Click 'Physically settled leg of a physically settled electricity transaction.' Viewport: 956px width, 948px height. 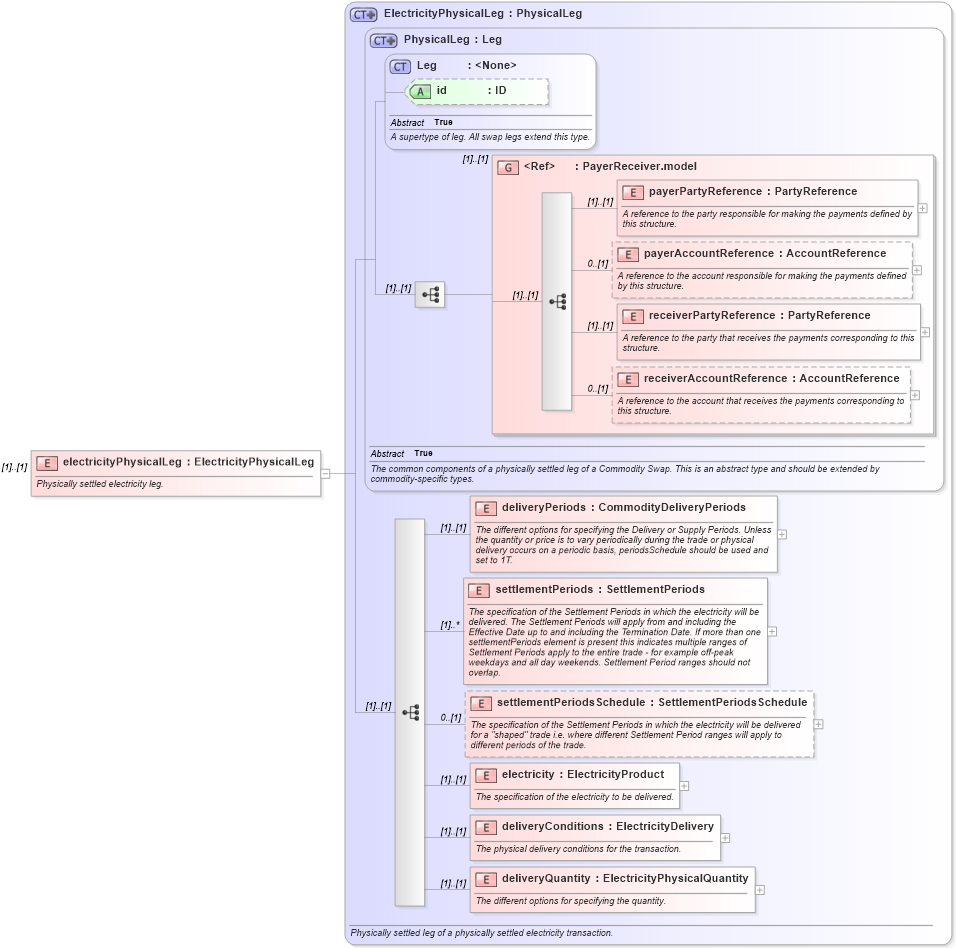(x=482, y=933)
